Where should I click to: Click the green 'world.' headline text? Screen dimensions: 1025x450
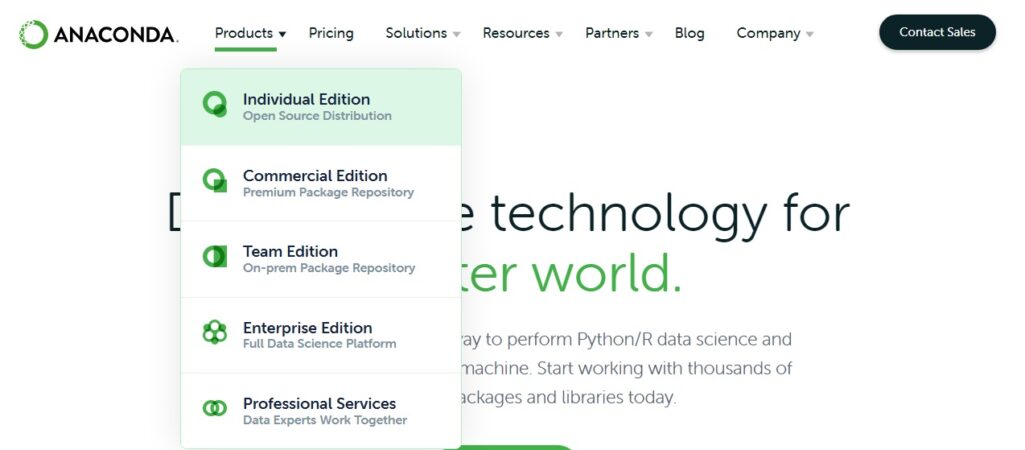pyautogui.click(x=607, y=271)
